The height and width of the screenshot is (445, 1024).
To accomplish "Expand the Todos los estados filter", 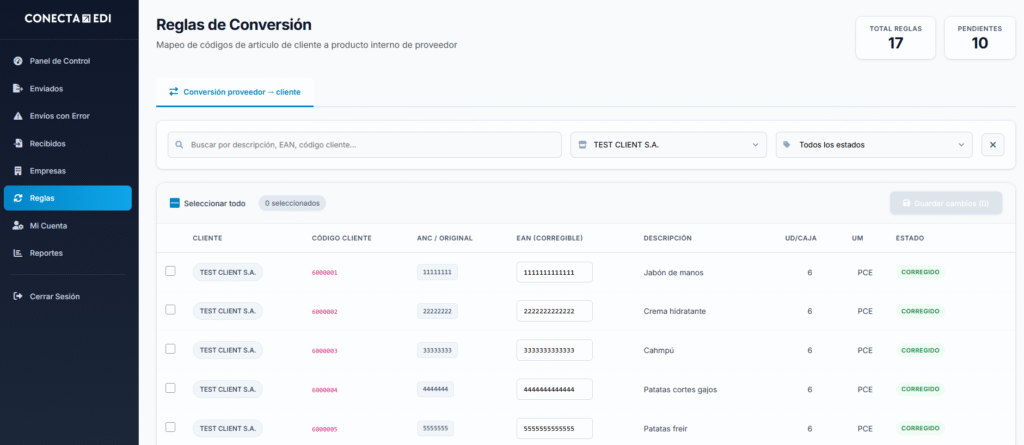I will click(x=874, y=145).
